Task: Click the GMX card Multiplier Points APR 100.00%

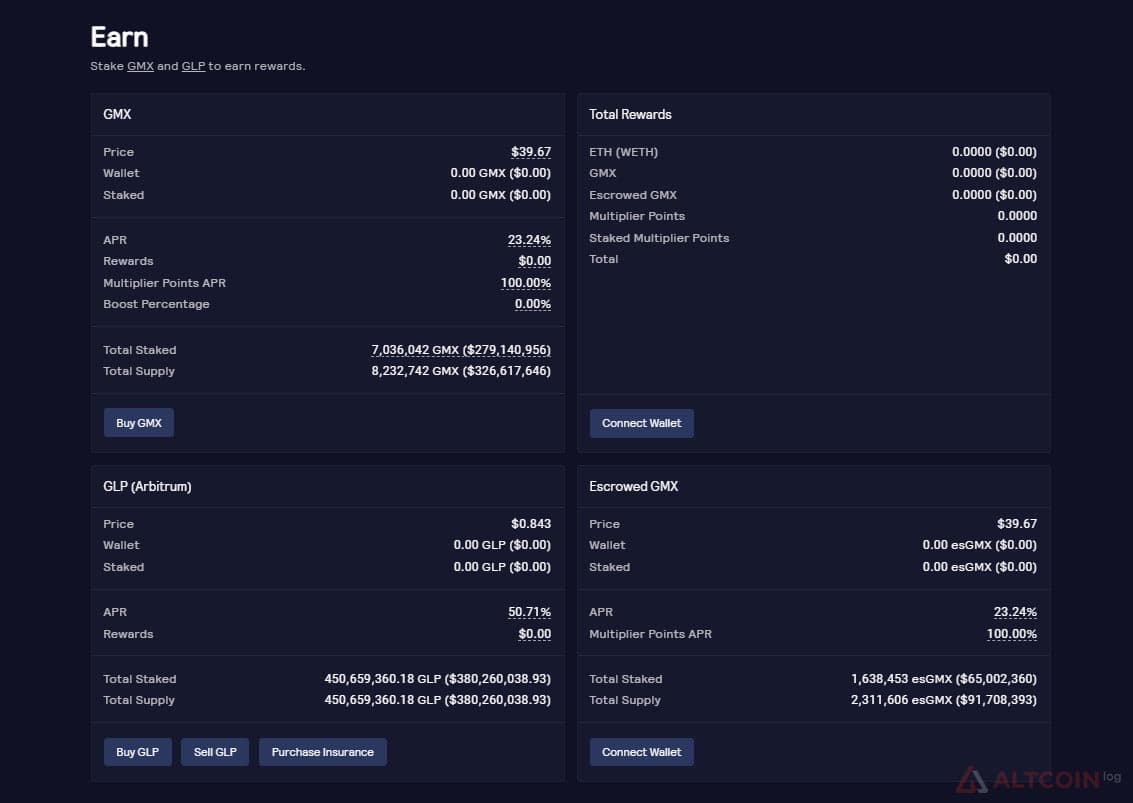Action: coord(525,283)
